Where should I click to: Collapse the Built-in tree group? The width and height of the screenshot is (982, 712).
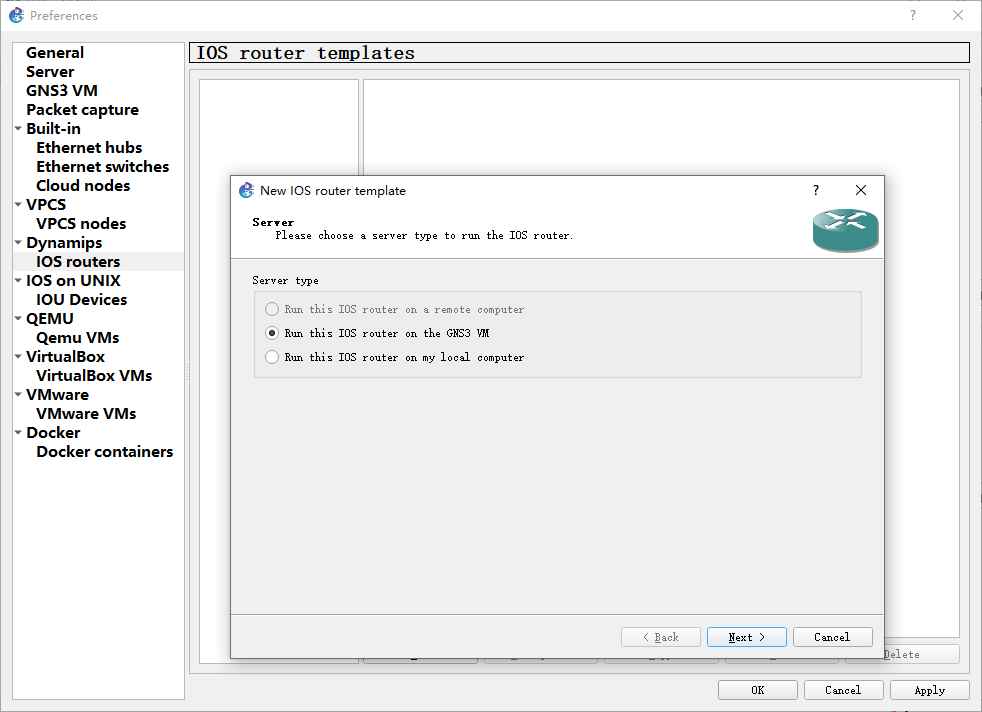[x=18, y=128]
